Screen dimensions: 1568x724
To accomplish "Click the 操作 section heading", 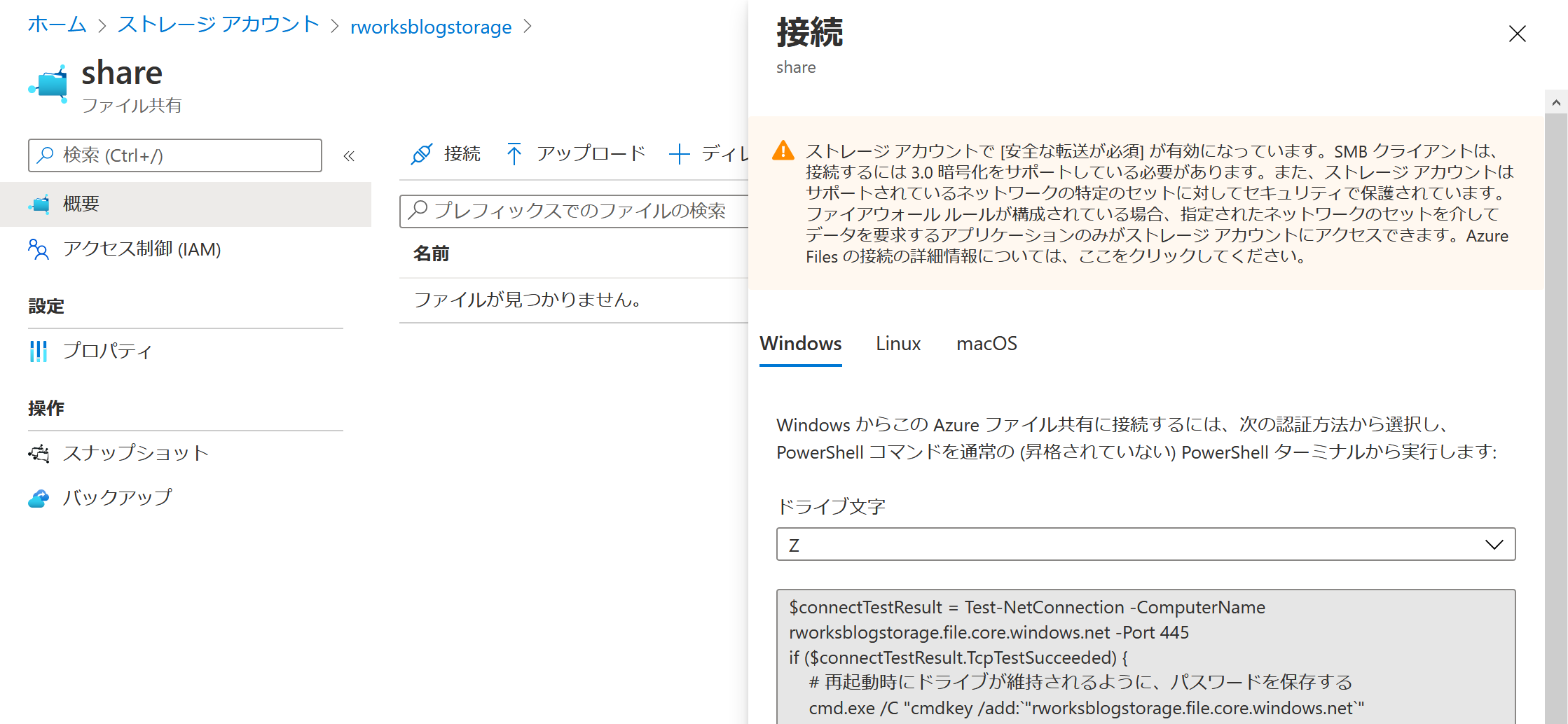I will click(x=46, y=408).
